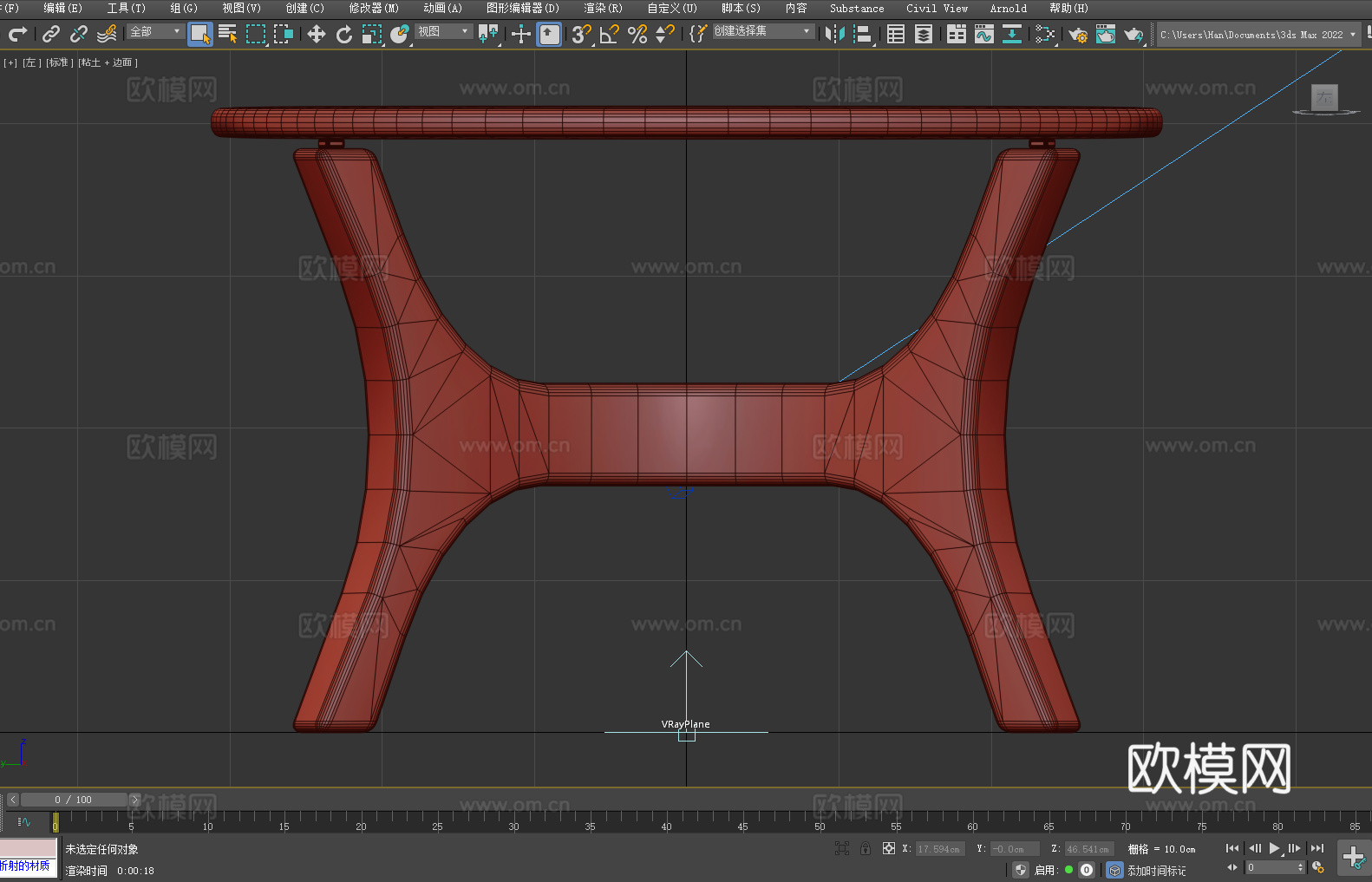Open Mini Curve Editor toggle icon
1372x882 pixels.
24,821
